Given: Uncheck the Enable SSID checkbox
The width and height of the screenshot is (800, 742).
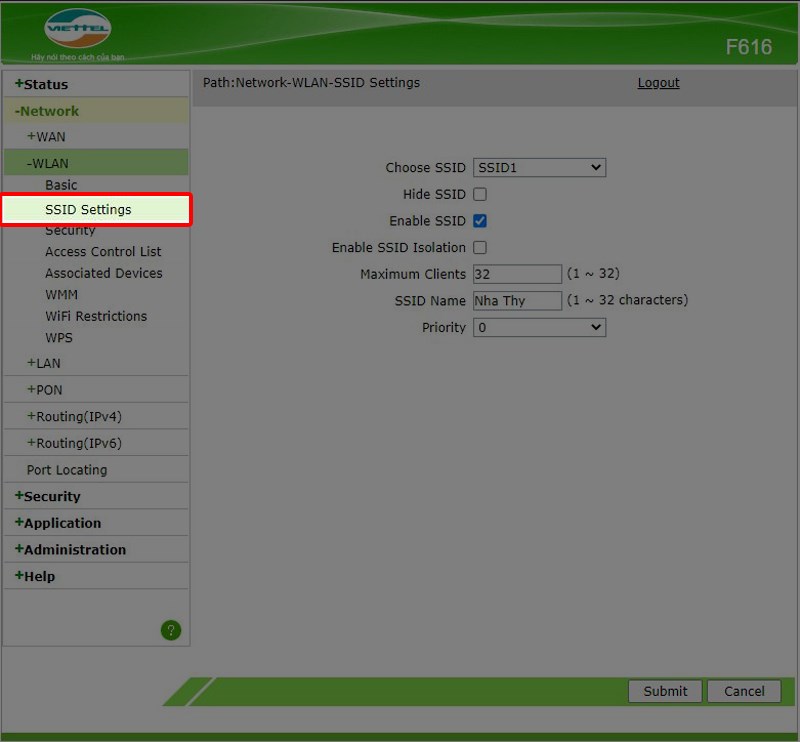Looking at the screenshot, I should point(480,221).
